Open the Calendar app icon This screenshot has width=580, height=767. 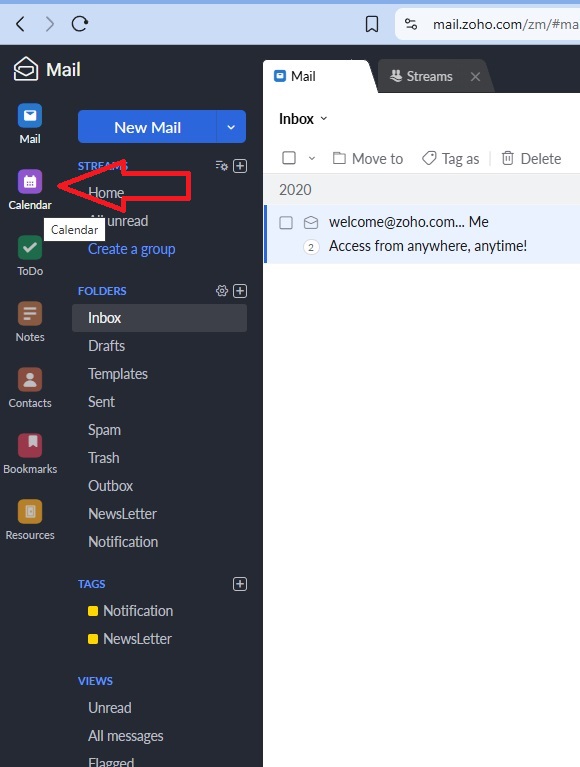pyautogui.click(x=30, y=182)
